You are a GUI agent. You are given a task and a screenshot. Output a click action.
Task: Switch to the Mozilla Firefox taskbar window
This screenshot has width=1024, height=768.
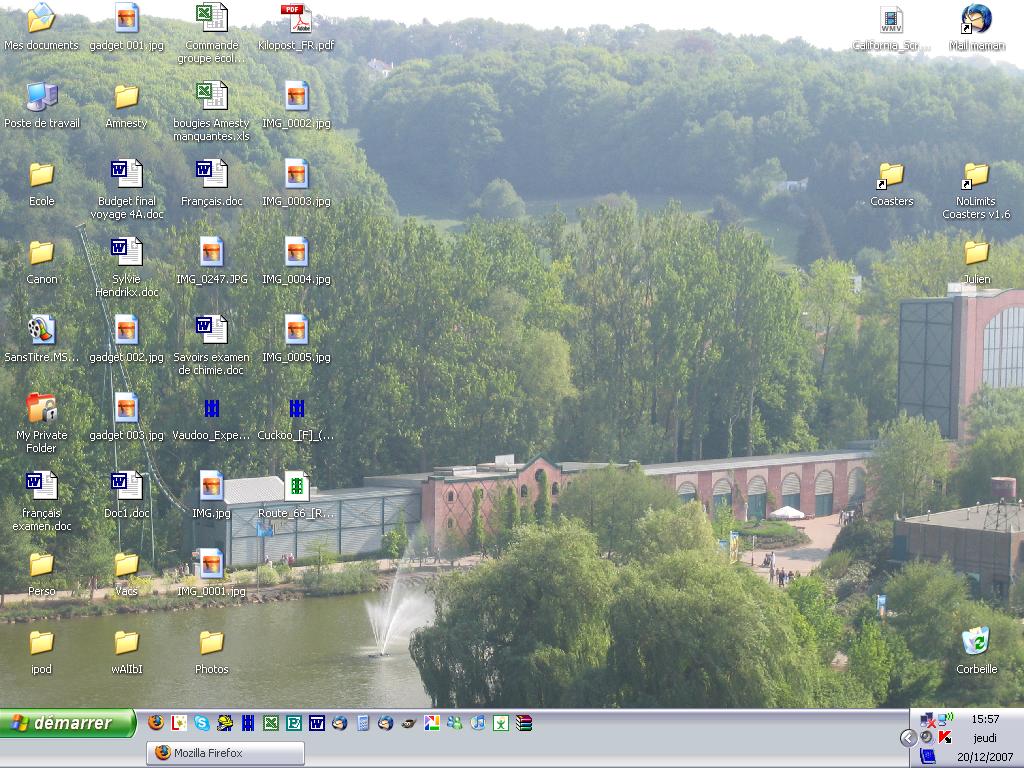(x=226, y=753)
